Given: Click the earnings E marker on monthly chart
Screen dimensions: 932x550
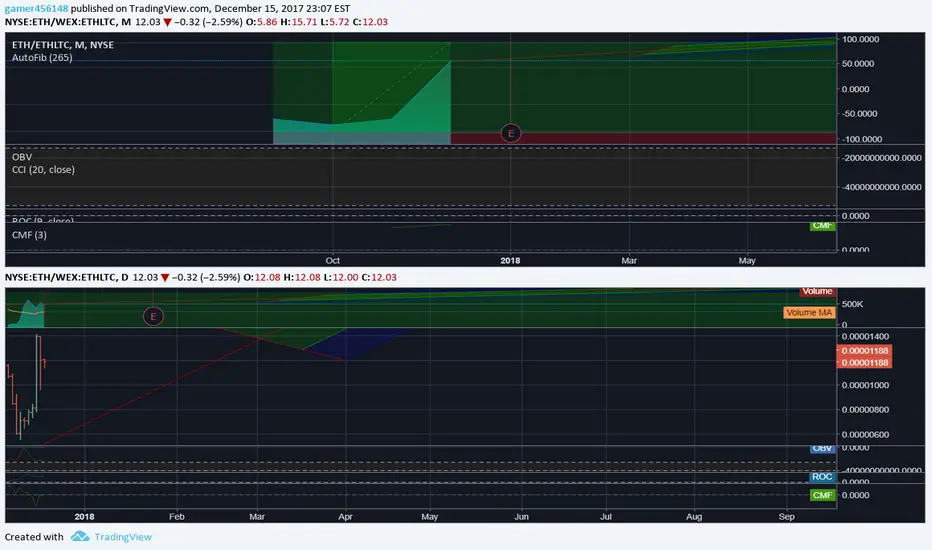Looking at the screenshot, I should [511, 133].
